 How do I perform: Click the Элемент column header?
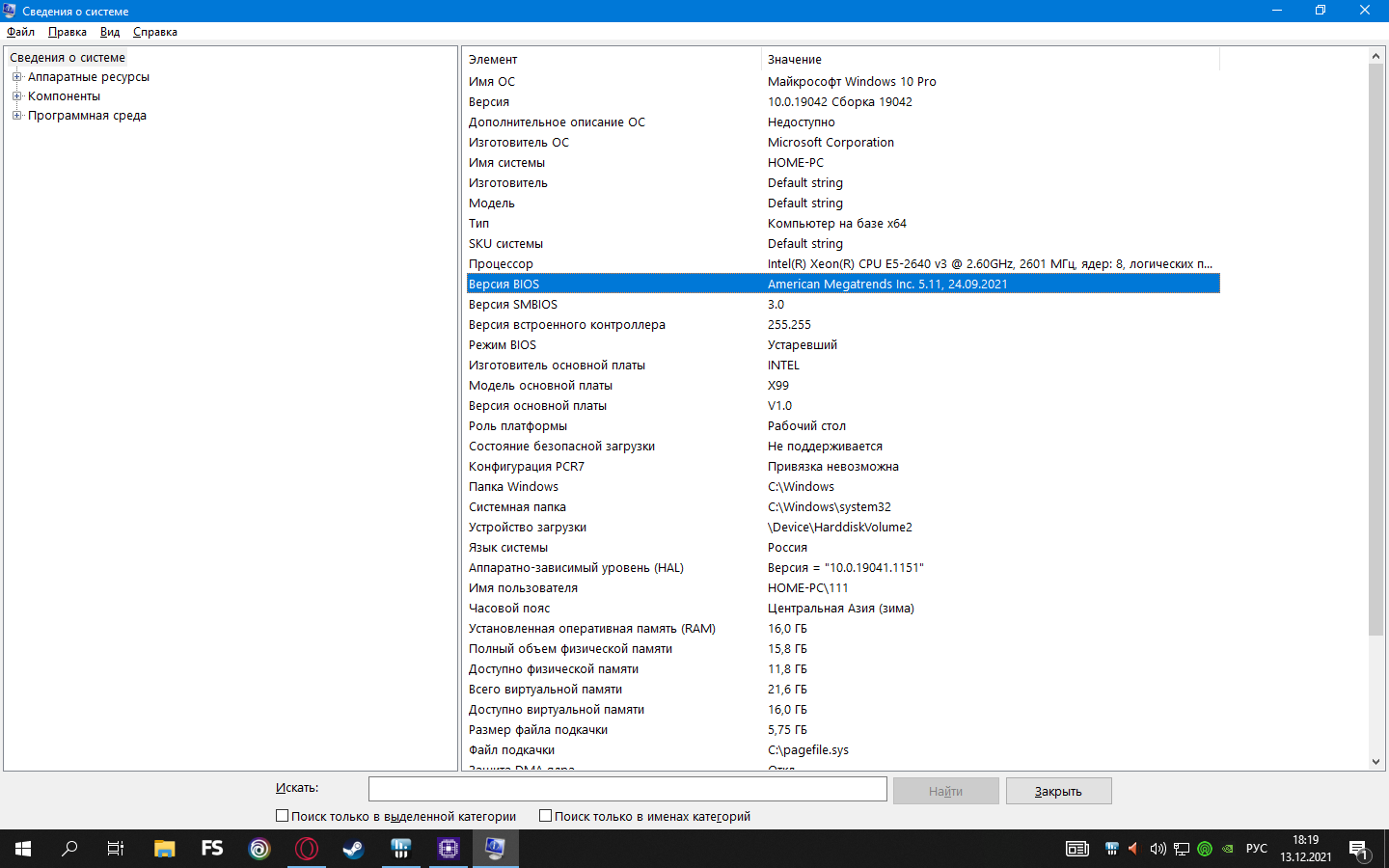613,59
